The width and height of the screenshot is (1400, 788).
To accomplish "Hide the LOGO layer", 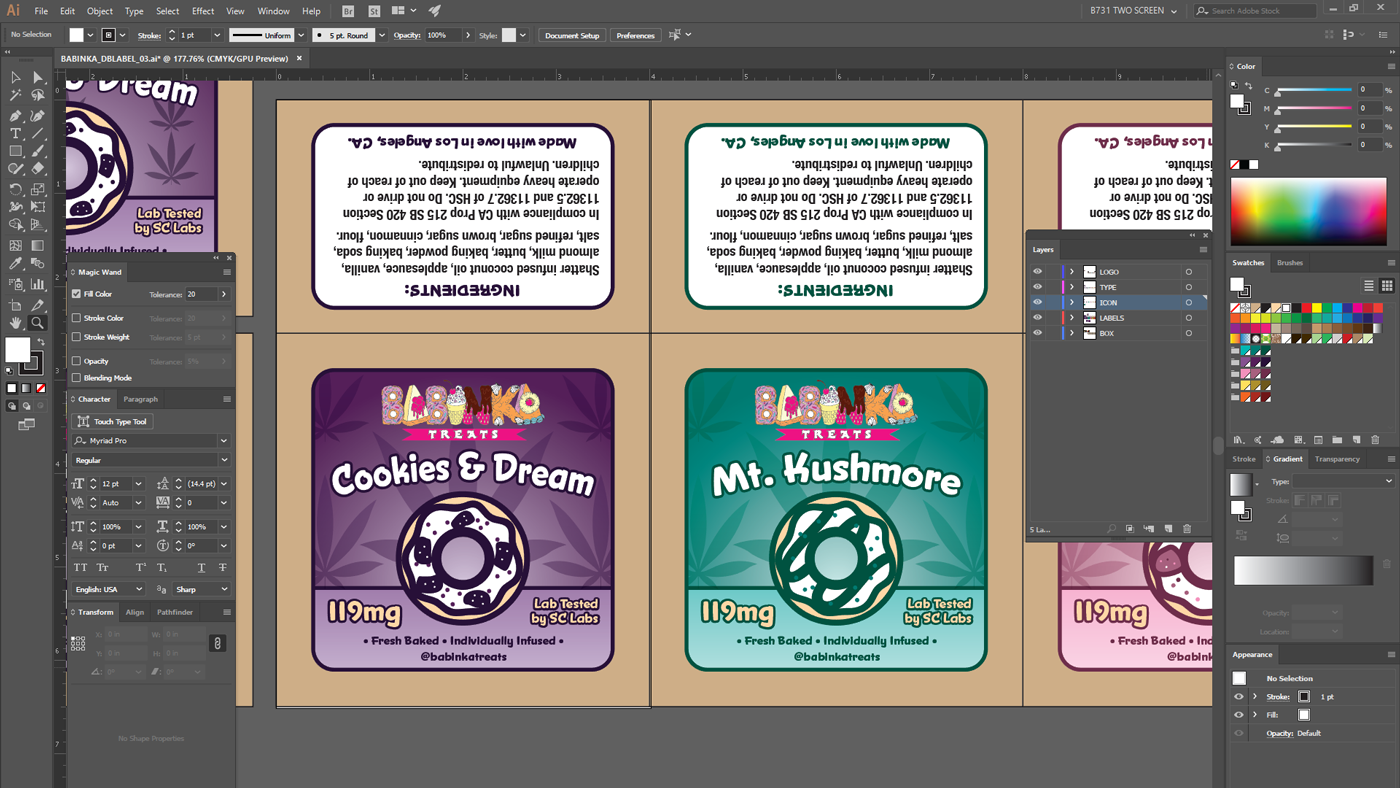I will [x=1037, y=272].
